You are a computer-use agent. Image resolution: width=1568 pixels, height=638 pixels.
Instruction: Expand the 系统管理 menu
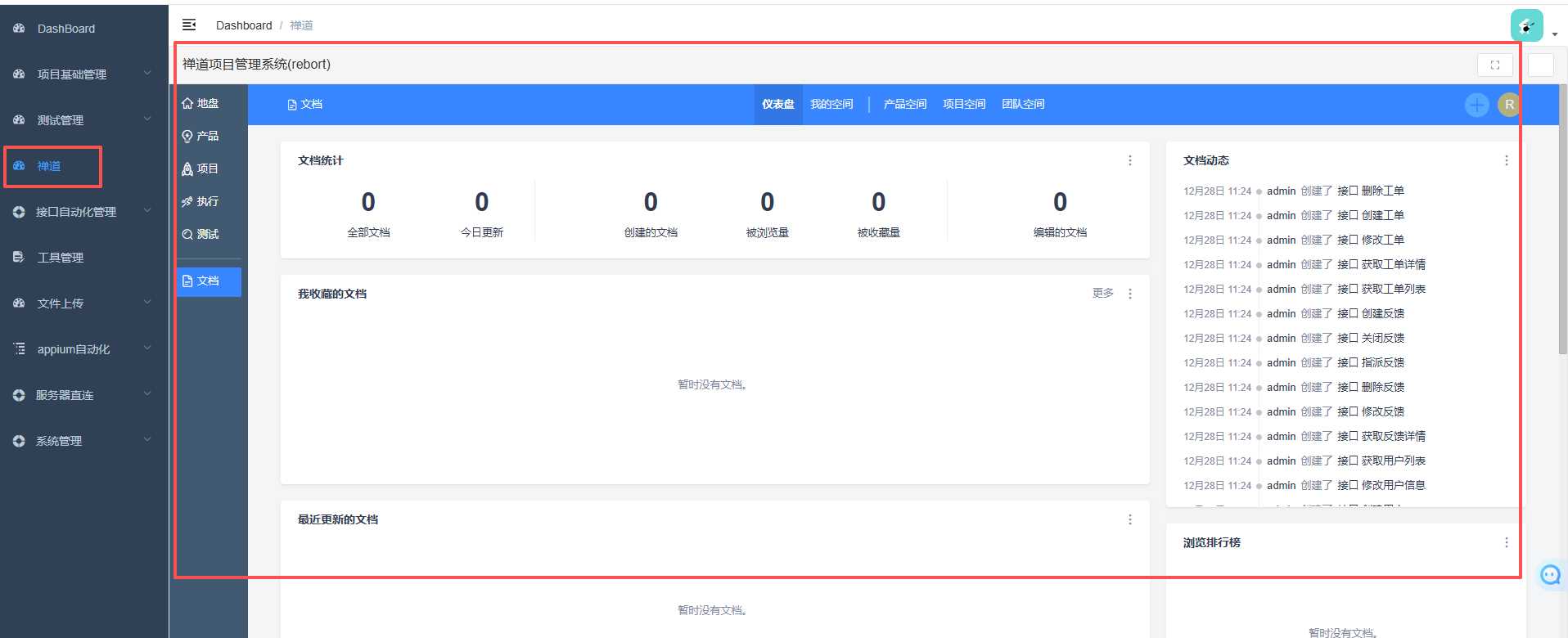click(x=84, y=441)
